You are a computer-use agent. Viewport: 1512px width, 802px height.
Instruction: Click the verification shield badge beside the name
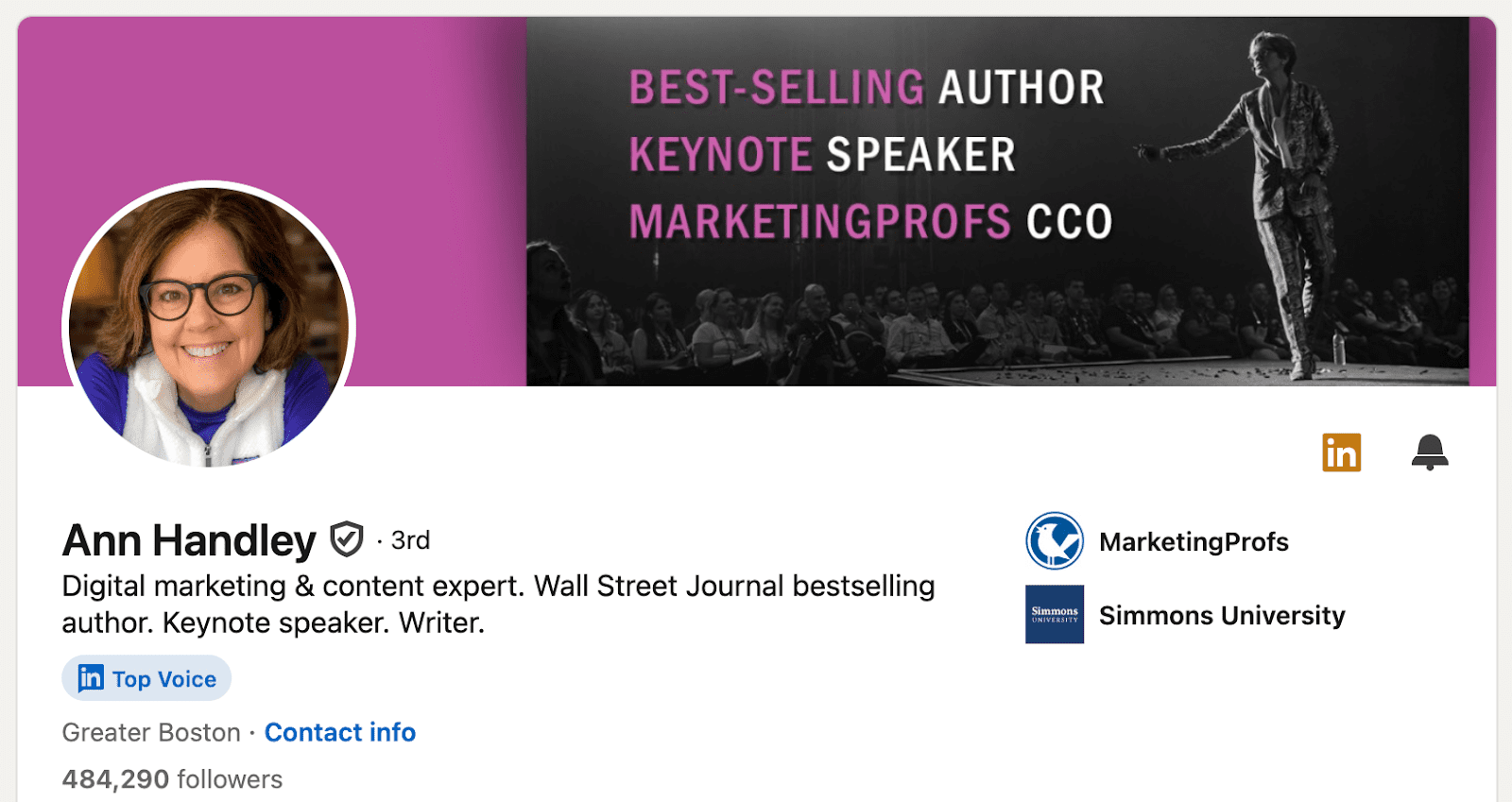pos(347,539)
